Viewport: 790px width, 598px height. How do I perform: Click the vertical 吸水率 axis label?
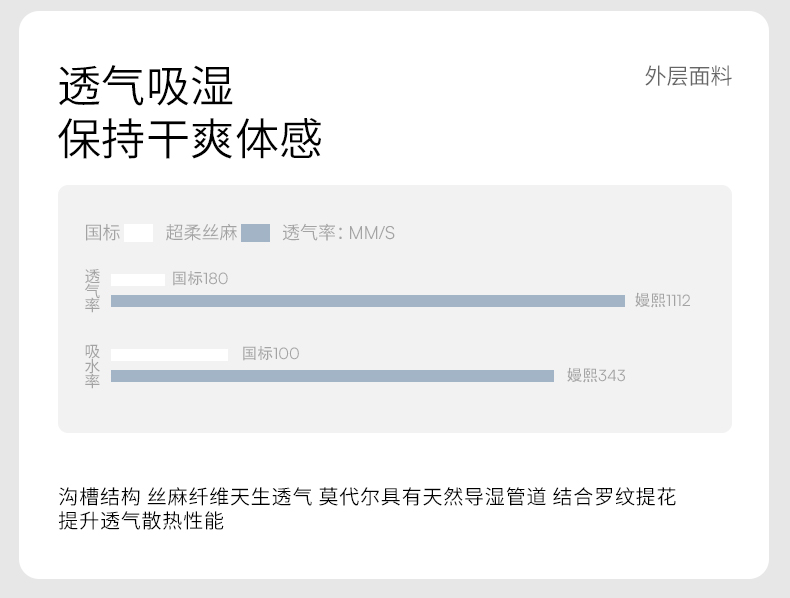tap(92, 366)
